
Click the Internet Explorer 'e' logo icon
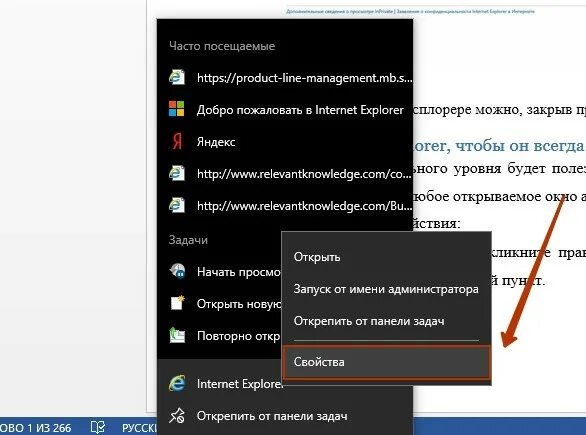[177, 383]
